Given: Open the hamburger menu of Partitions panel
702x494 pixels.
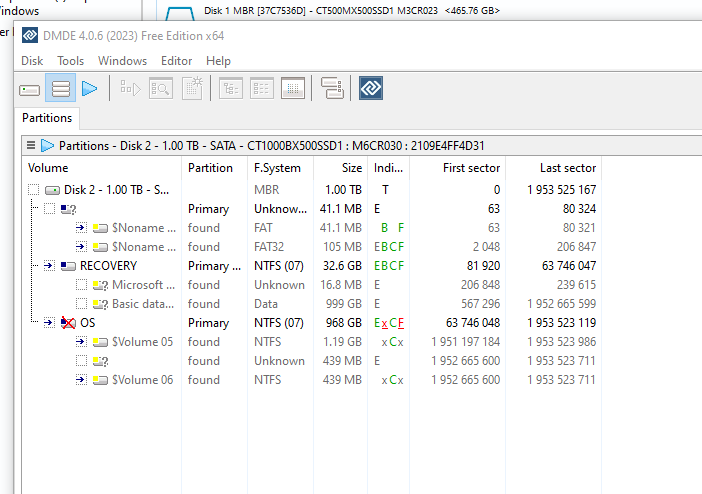Looking at the screenshot, I should click(31, 145).
